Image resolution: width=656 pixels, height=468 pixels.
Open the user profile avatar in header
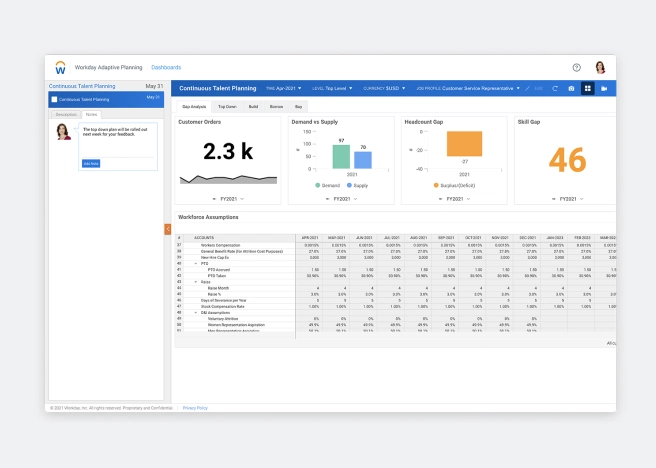pos(600,67)
